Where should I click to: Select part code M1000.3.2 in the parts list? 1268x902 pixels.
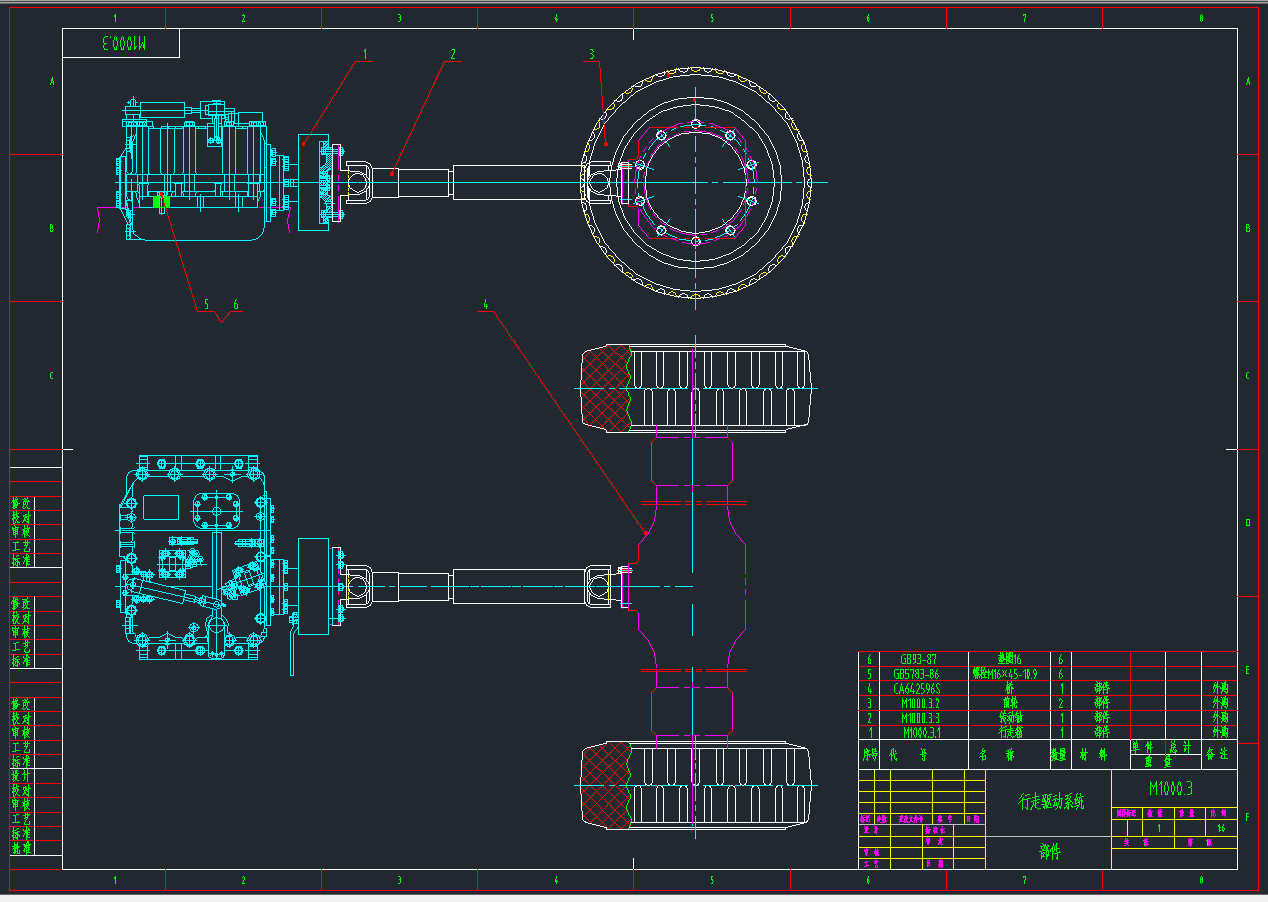[x=920, y=703]
